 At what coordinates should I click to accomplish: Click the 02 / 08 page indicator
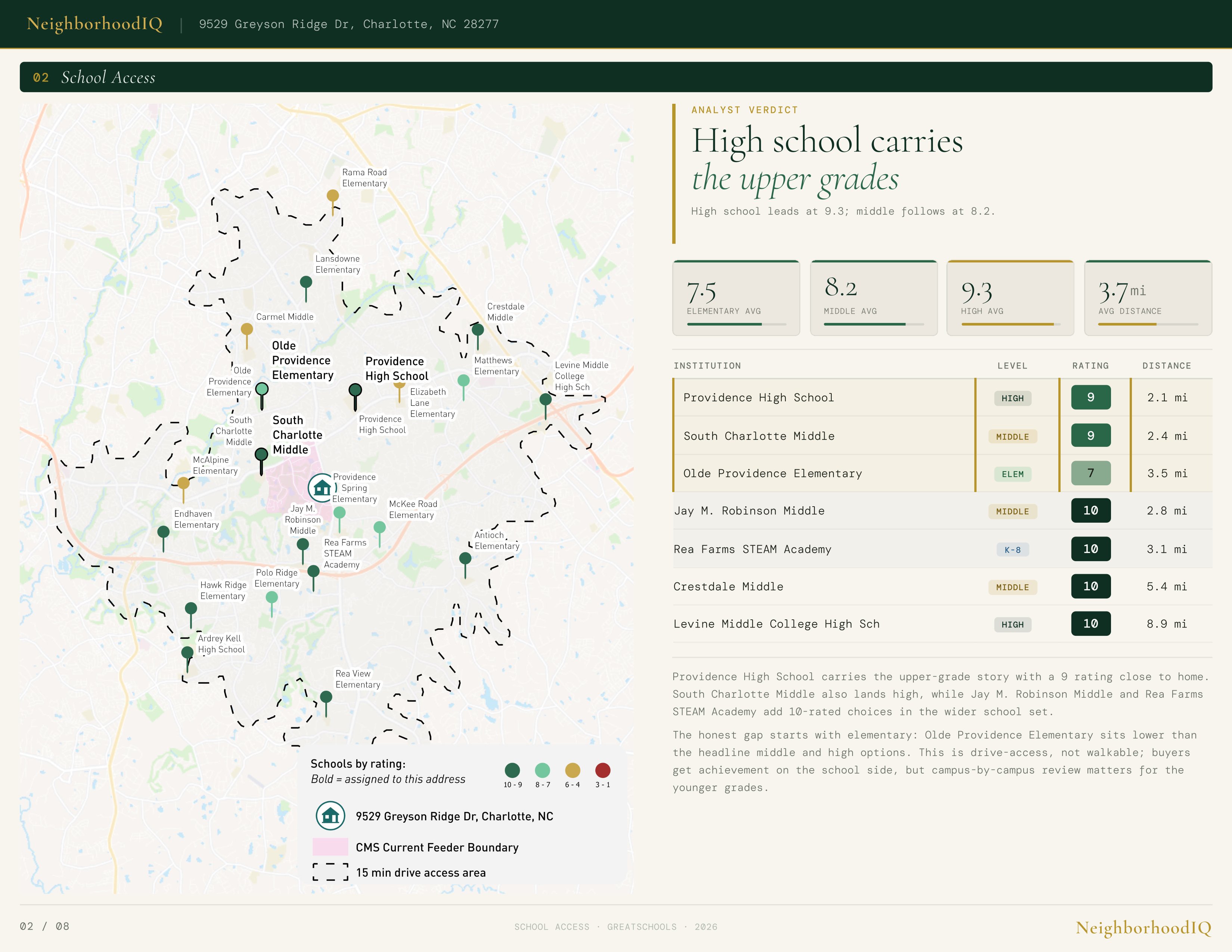click(x=44, y=926)
